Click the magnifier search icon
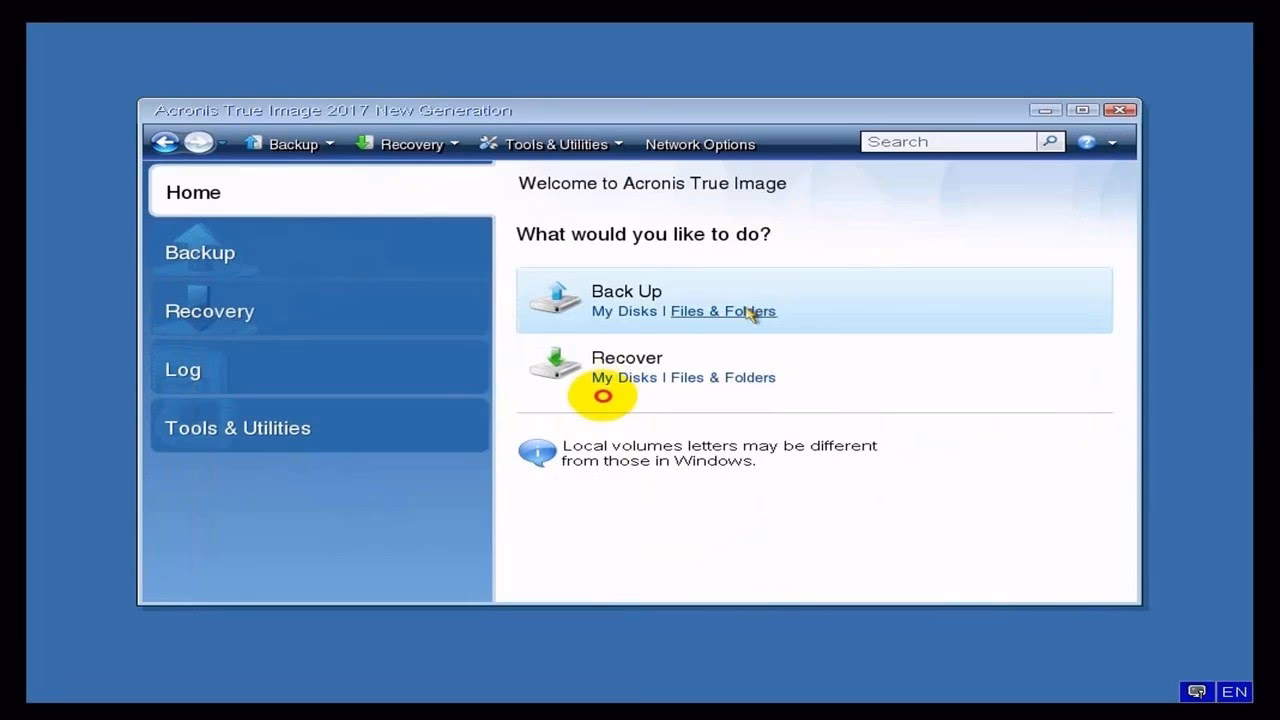This screenshot has width=1280, height=720. pos(1050,142)
